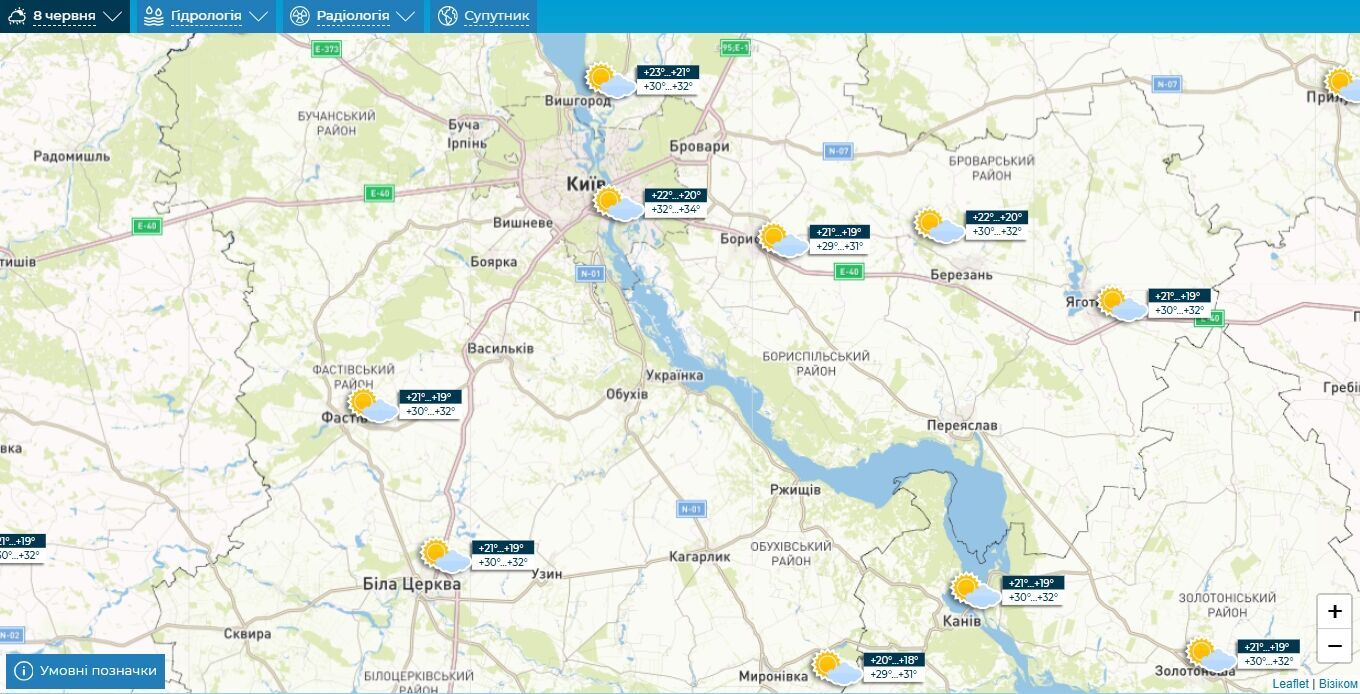Click the Васильків city label
1360x694 pixels.
(500, 348)
